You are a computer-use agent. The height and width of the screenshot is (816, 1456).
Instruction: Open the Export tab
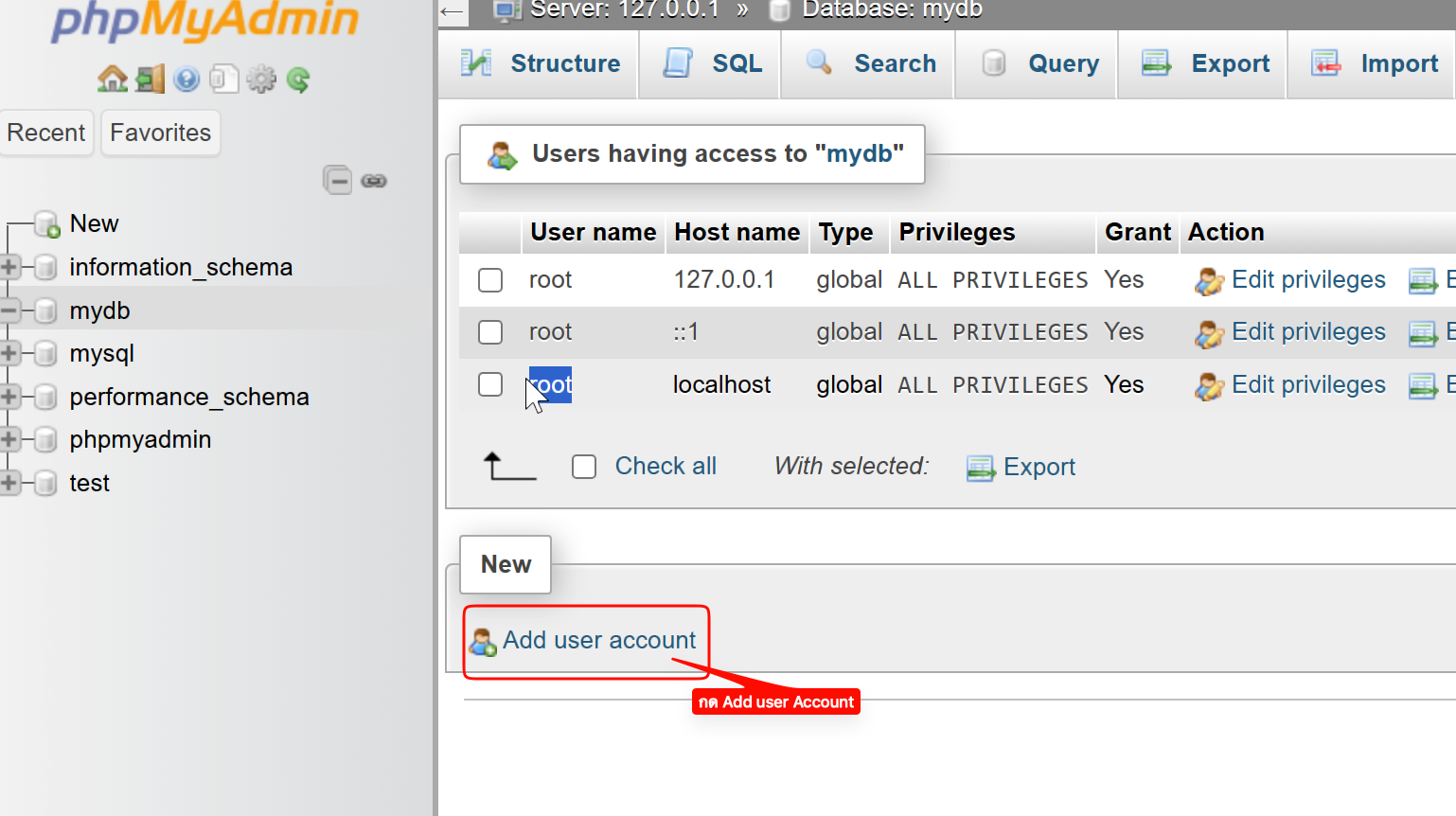[1205, 63]
